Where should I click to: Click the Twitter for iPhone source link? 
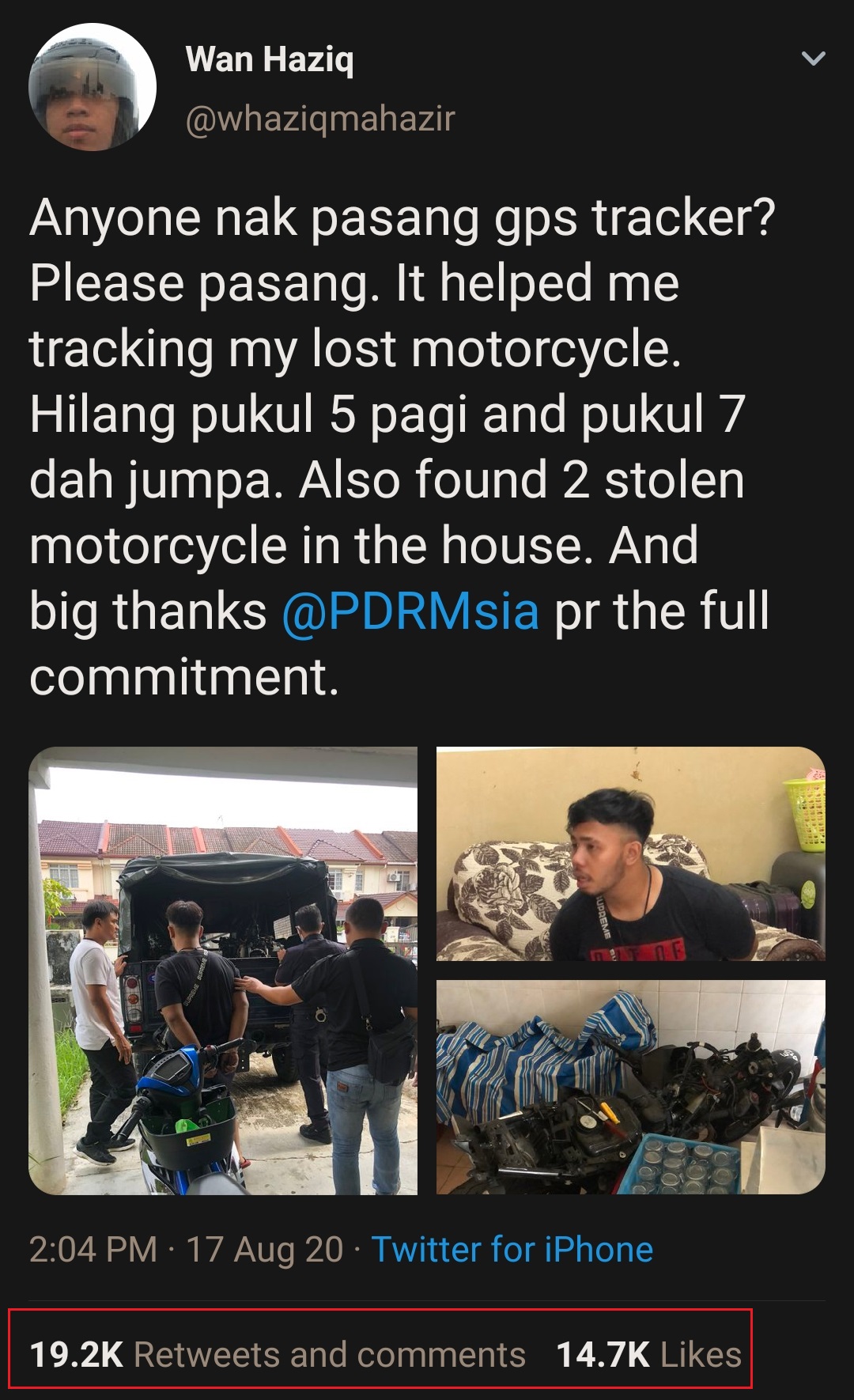[x=512, y=1250]
